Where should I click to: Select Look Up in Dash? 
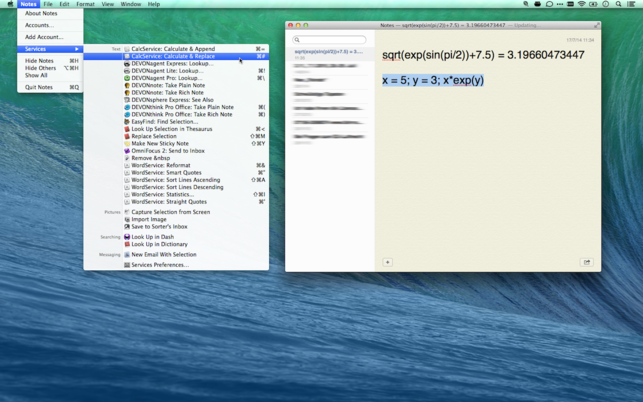click(x=152, y=237)
